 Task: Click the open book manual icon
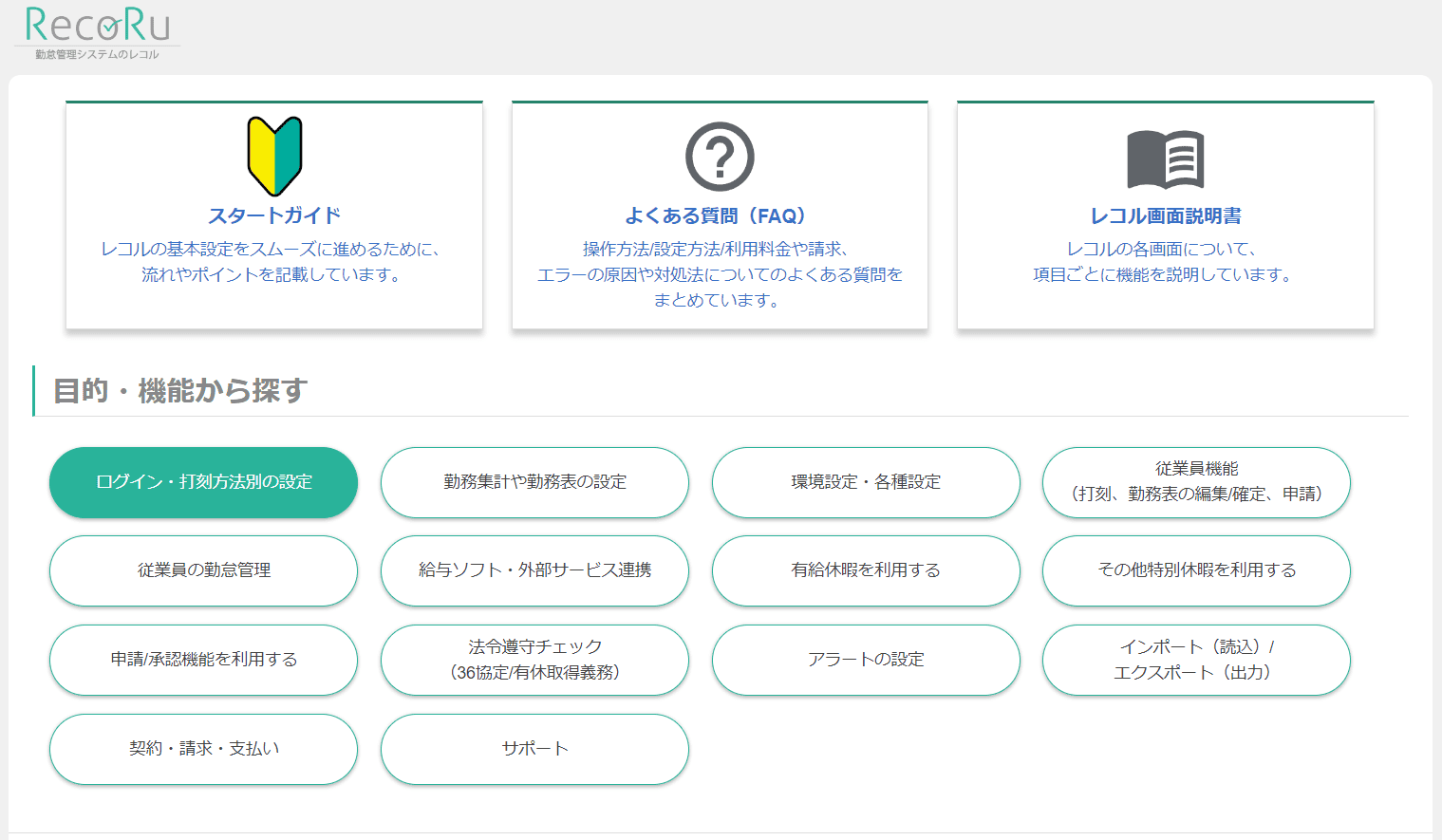click(x=1165, y=159)
